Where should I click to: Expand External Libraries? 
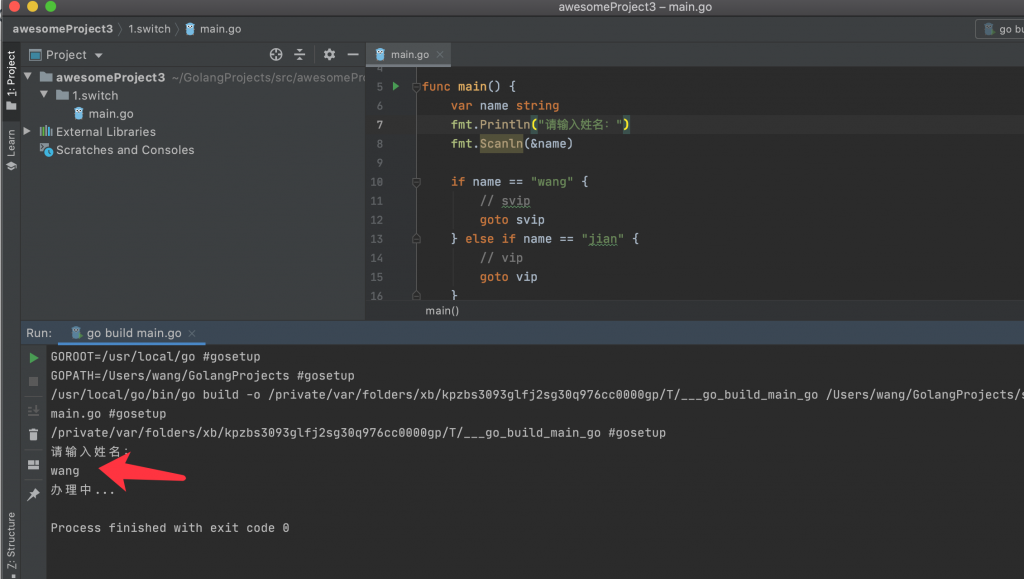click(27, 131)
